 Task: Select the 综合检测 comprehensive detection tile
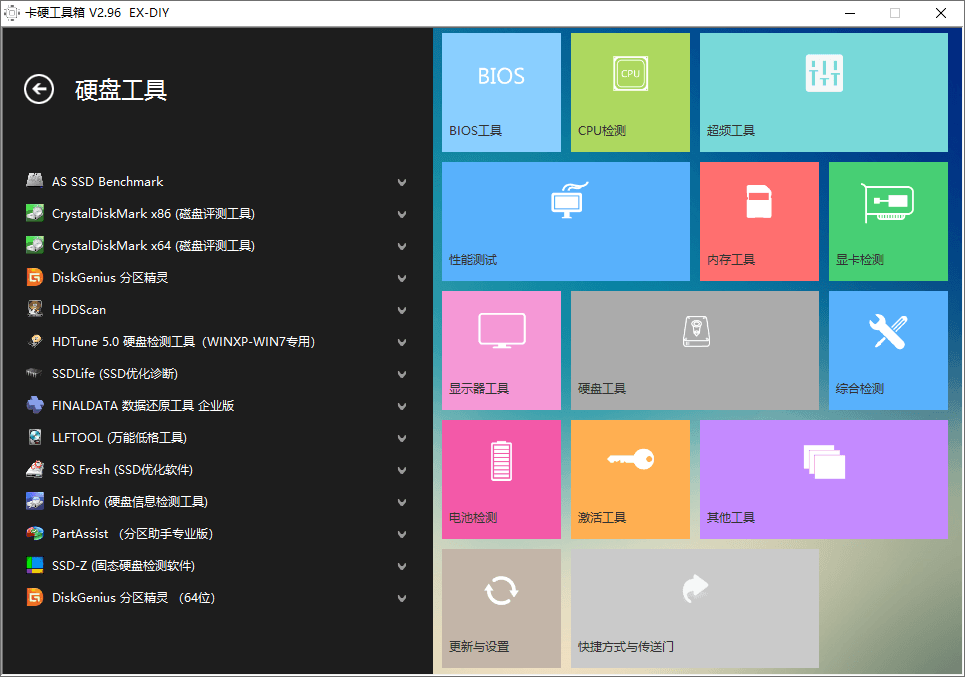click(887, 350)
